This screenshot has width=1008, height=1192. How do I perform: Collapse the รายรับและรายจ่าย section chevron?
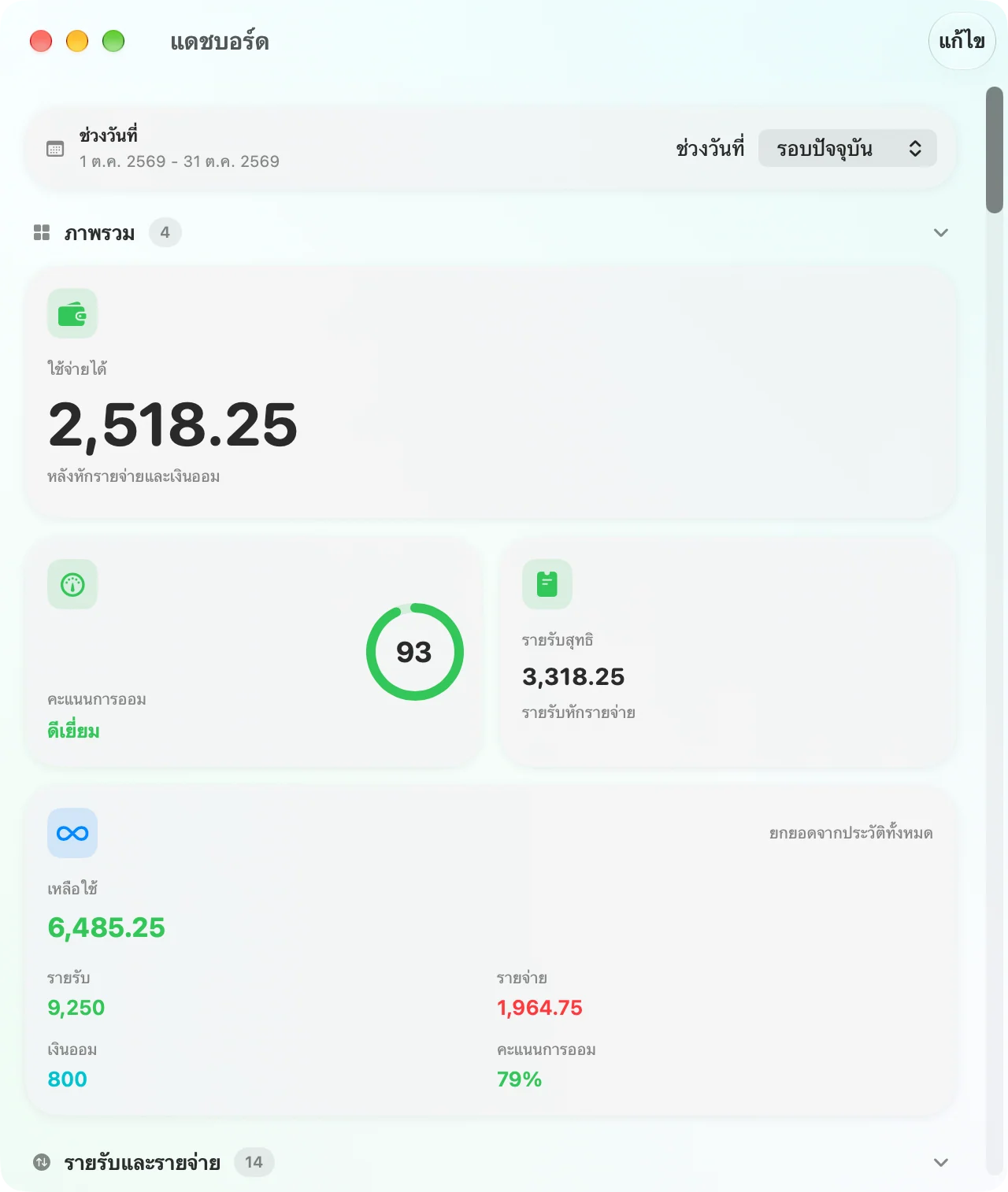pyautogui.click(x=941, y=1162)
